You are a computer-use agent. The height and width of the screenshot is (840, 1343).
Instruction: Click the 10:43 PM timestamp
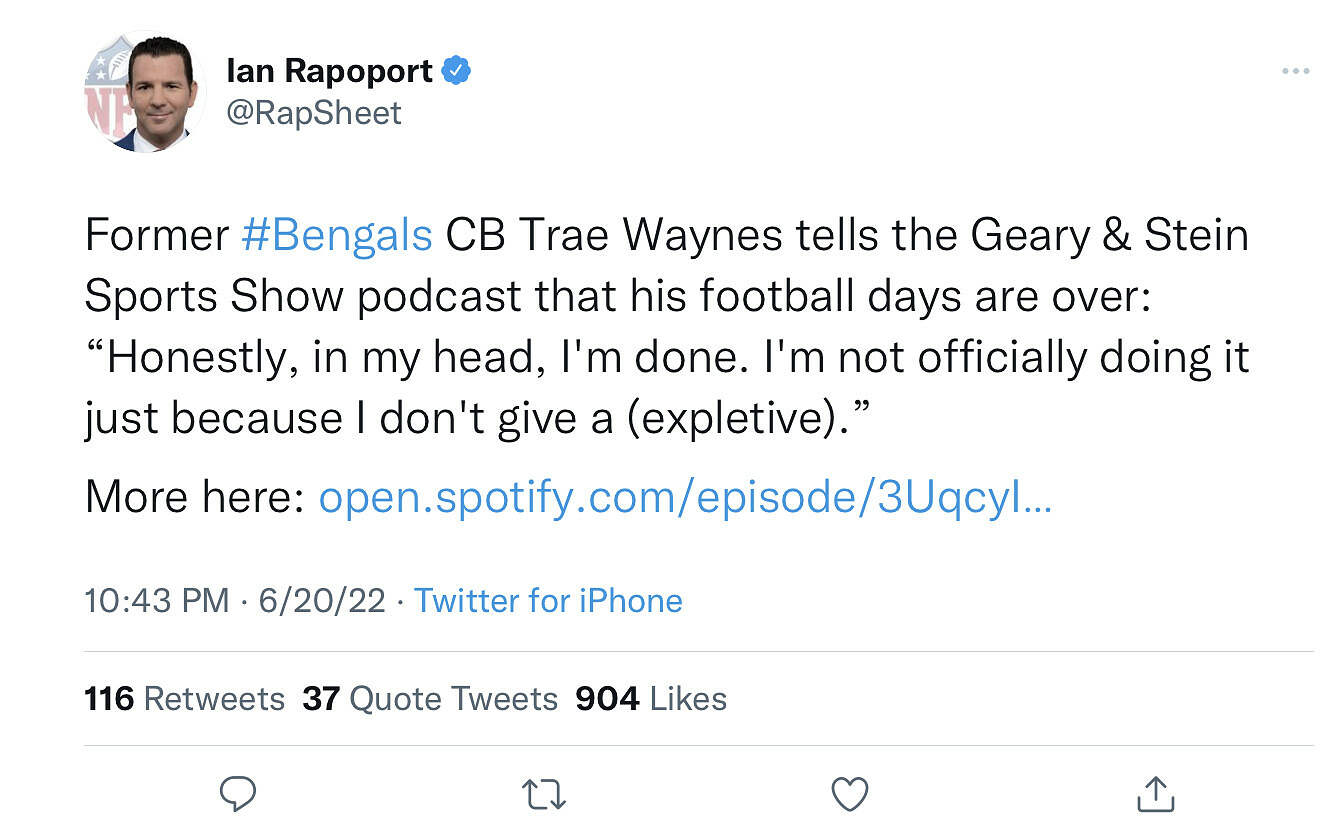point(157,601)
